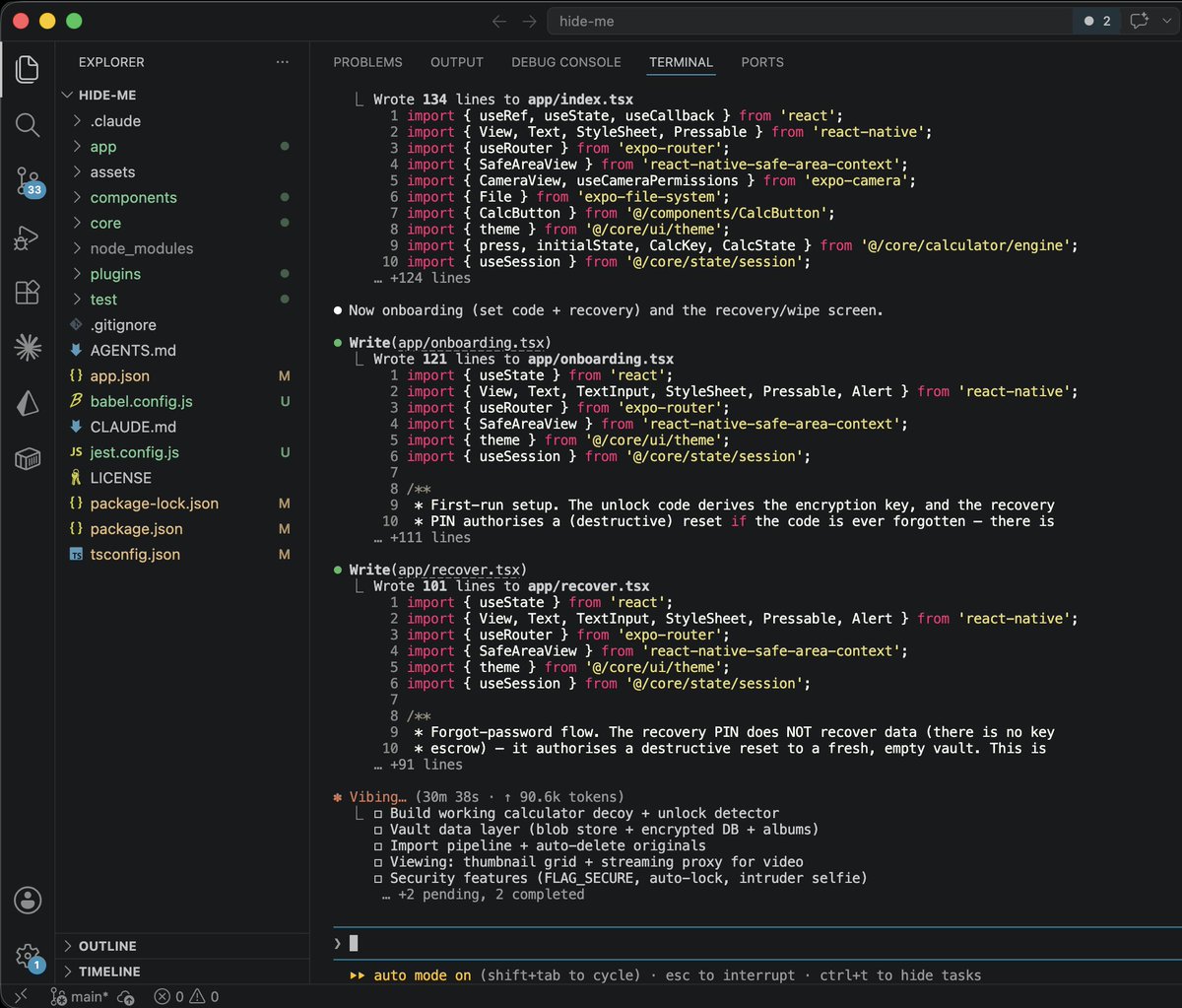Go forward with the right arrow
The width and height of the screenshot is (1182, 1008).
pos(530,21)
